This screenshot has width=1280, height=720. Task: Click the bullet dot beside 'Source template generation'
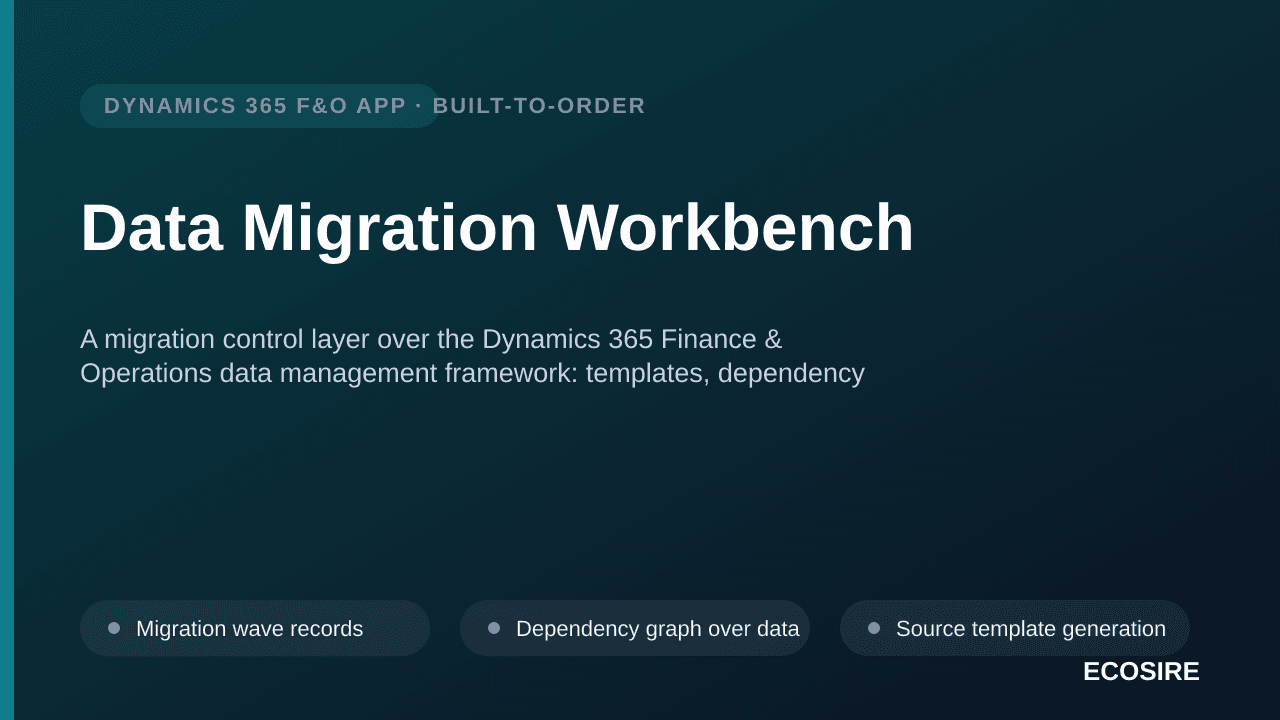(x=874, y=628)
